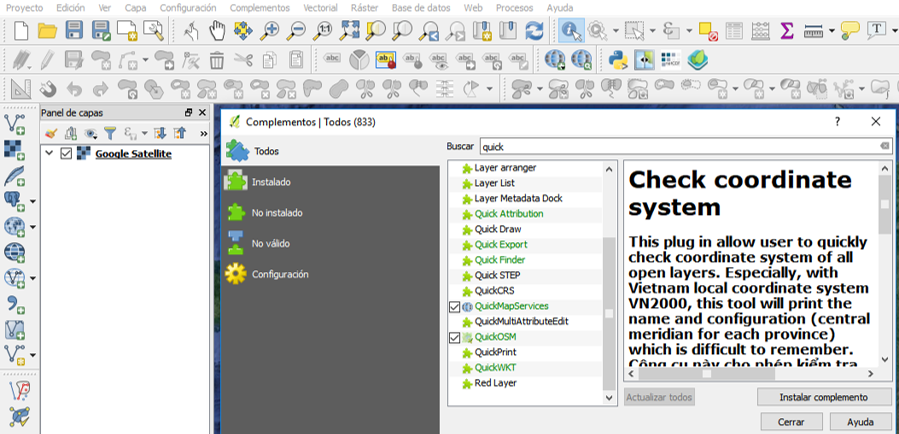
Task: Activate the Identify Features tool
Action: [x=571, y=30]
